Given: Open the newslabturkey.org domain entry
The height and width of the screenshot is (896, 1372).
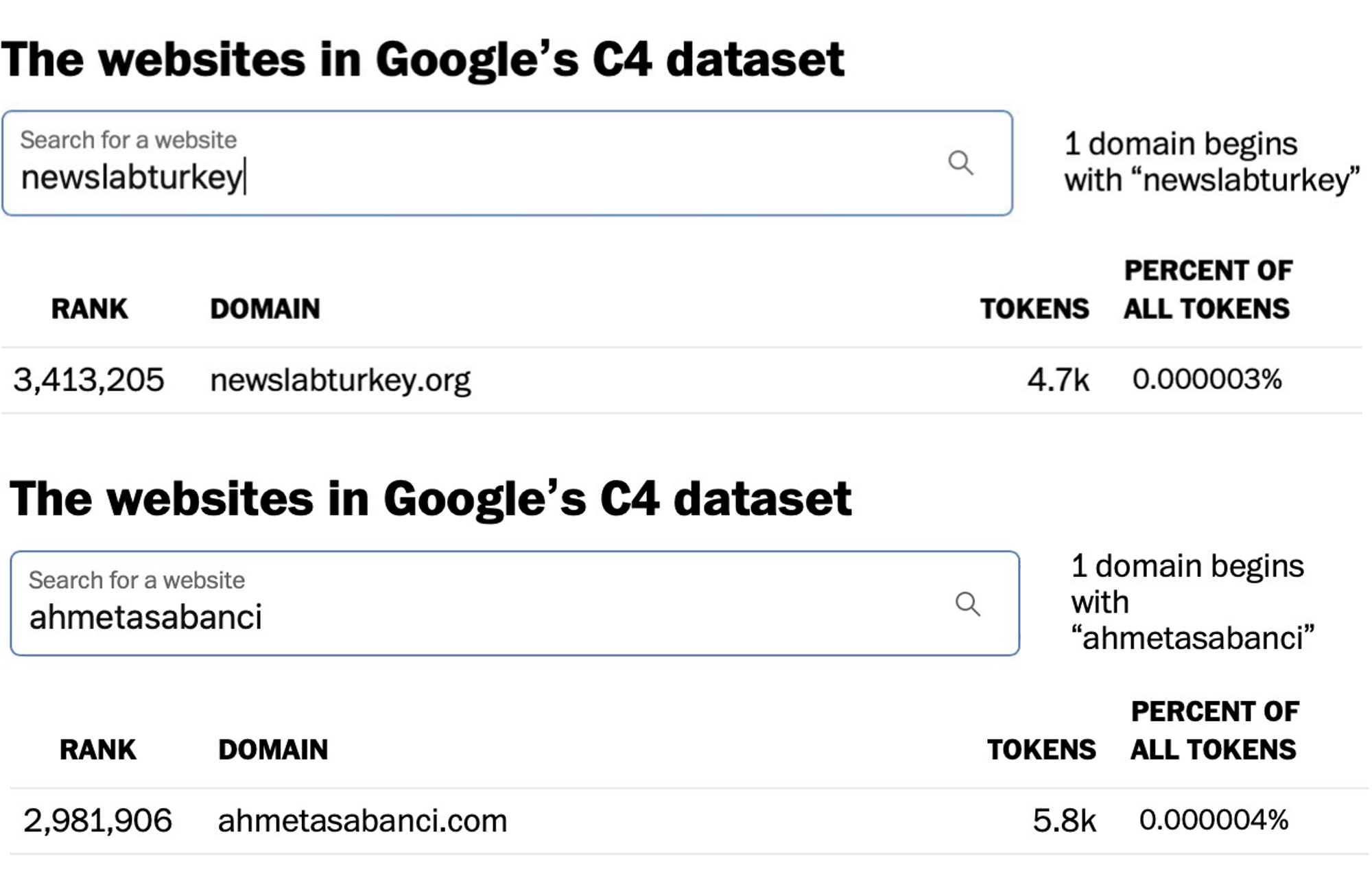Looking at the screenshot, I should coord(340,381).
